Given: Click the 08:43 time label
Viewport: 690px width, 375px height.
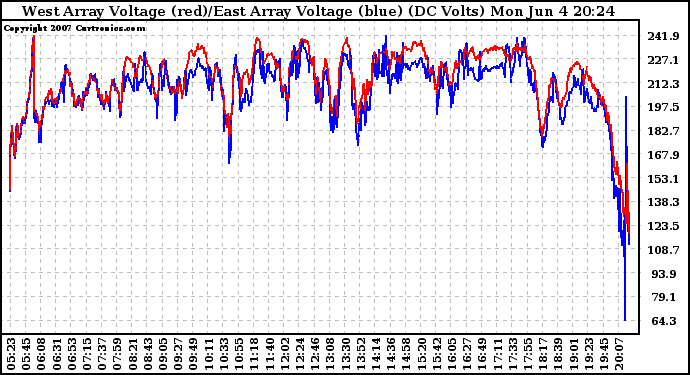Looking at the screenshot, I should (x=147, y=354).
